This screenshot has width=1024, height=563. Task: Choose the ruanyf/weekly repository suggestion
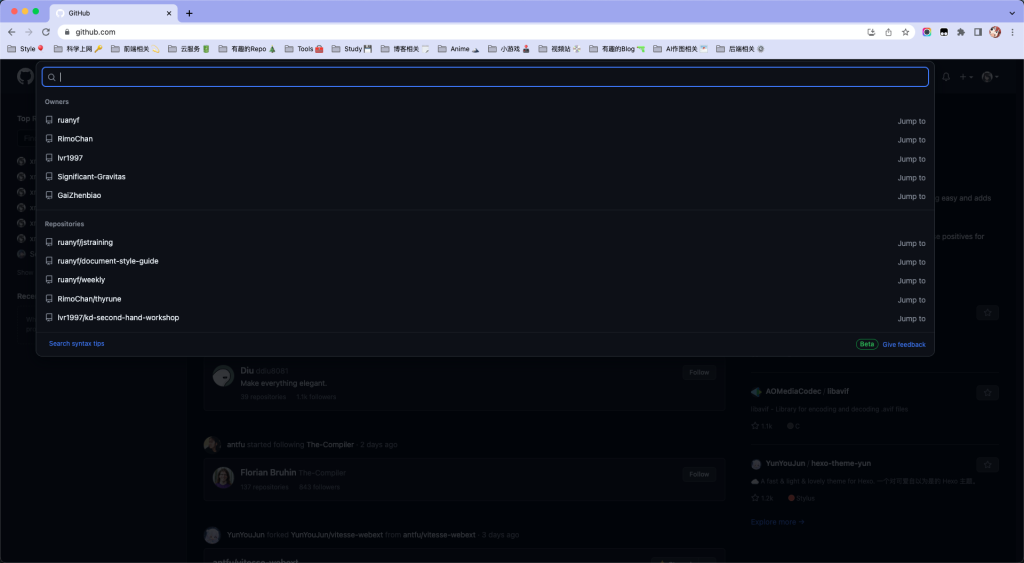(81, 280)
